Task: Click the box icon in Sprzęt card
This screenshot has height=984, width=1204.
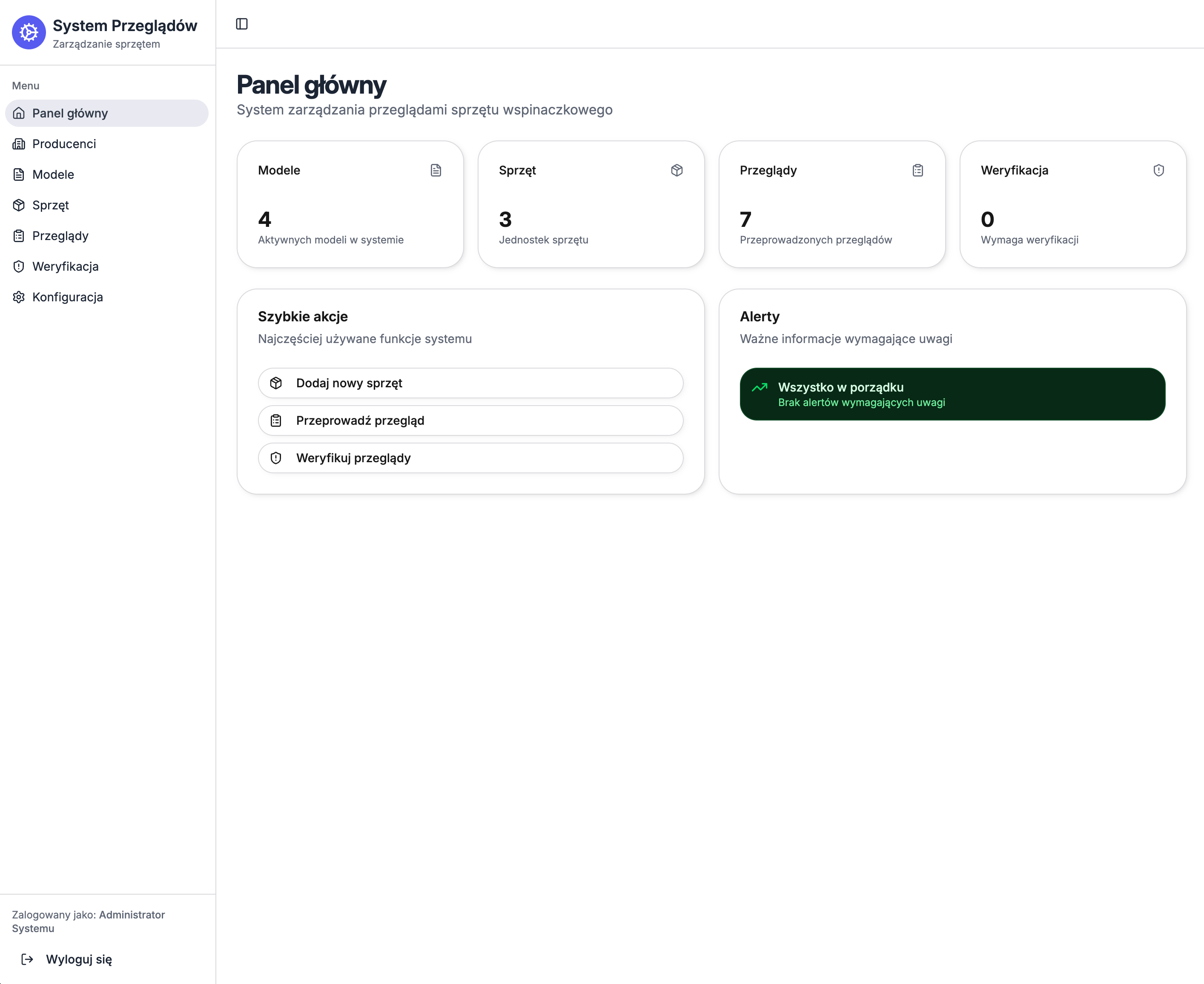Action: pyautogui.click(x=676, y=170)
